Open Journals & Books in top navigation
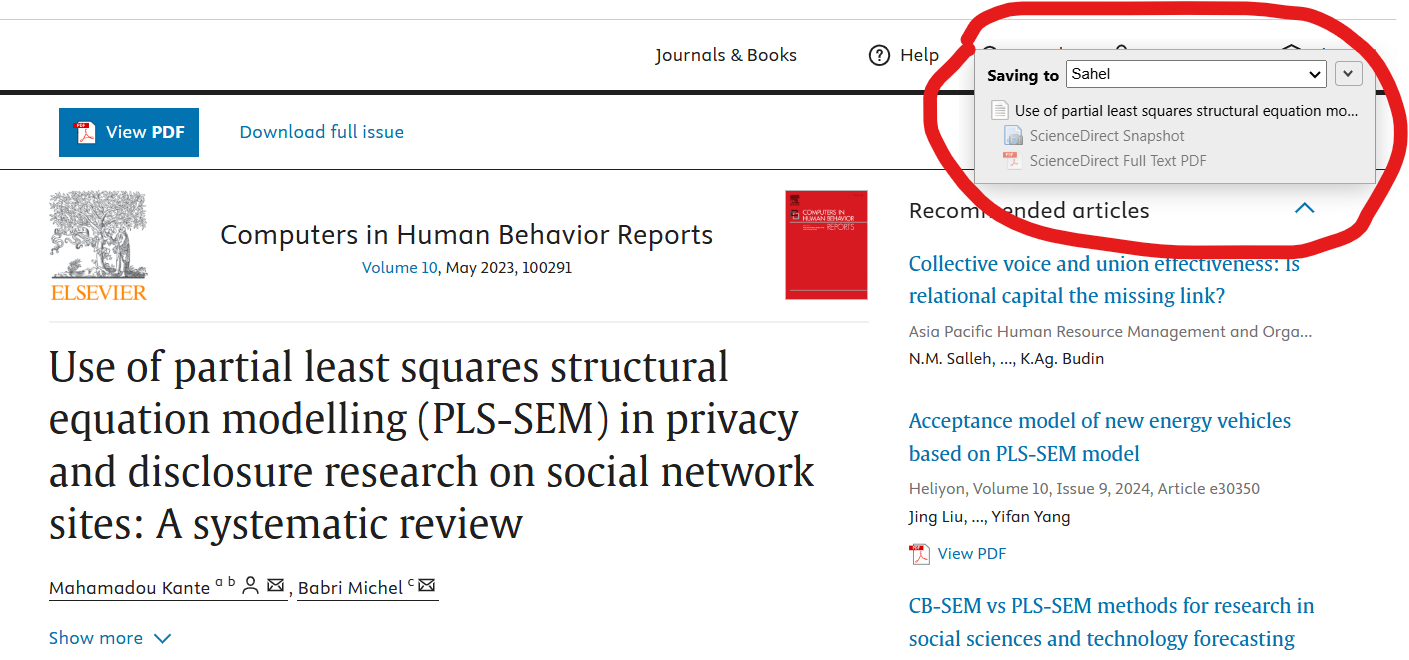Screen dimensions: 1409x660 pos(726,55)
